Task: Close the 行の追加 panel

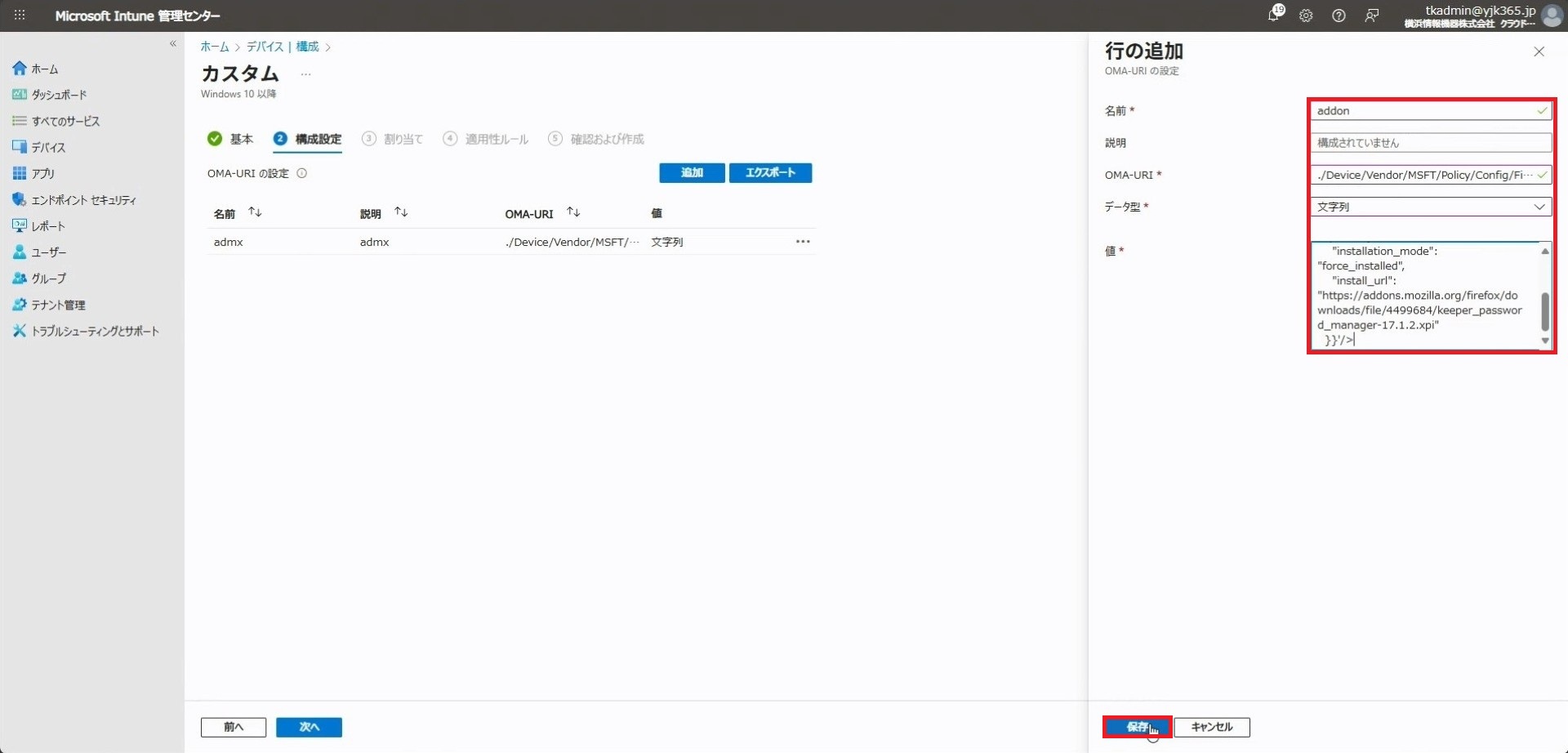Action: 1539,51
